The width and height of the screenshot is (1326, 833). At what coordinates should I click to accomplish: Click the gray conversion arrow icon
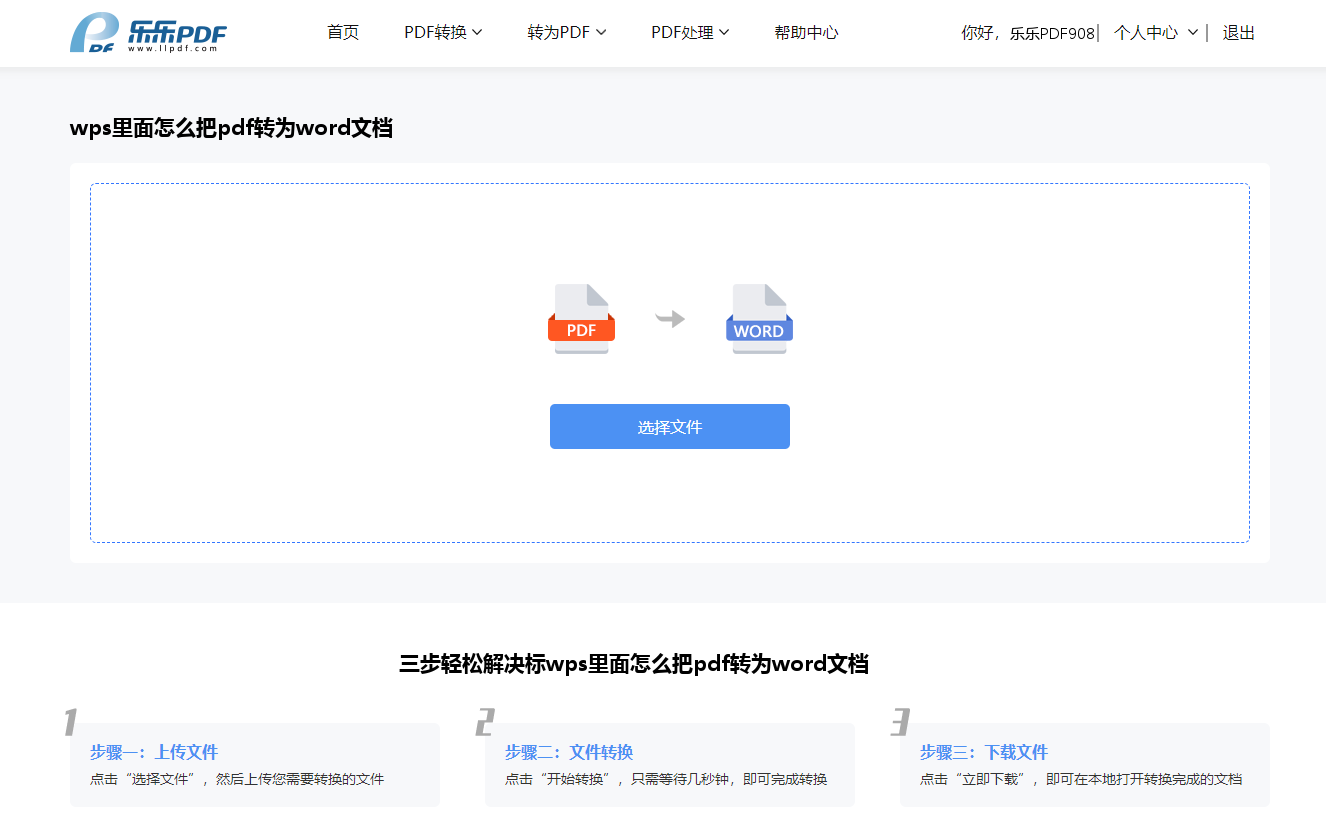coord(670,319)
